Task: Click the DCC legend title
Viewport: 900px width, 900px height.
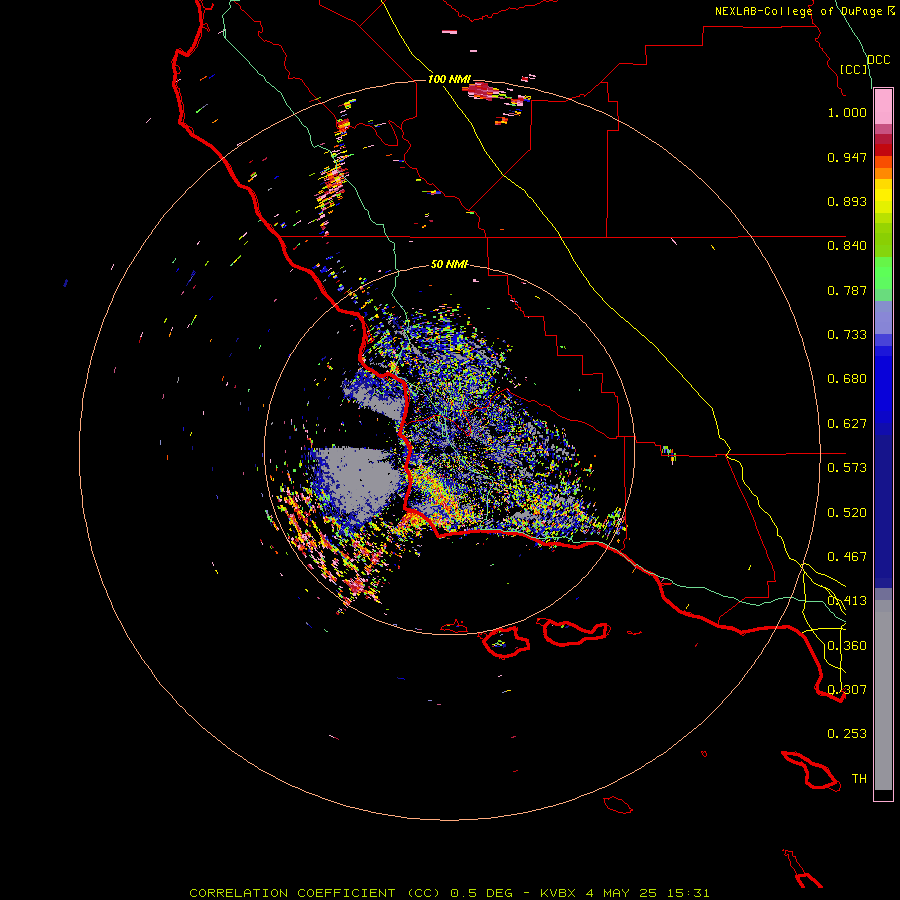Action: pos(878,60)
